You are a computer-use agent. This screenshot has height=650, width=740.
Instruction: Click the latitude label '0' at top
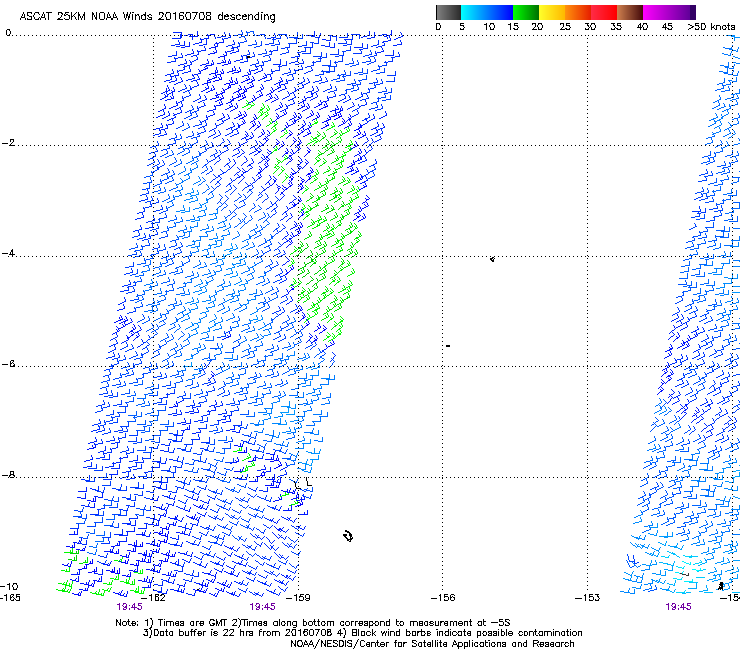[8, 33]
